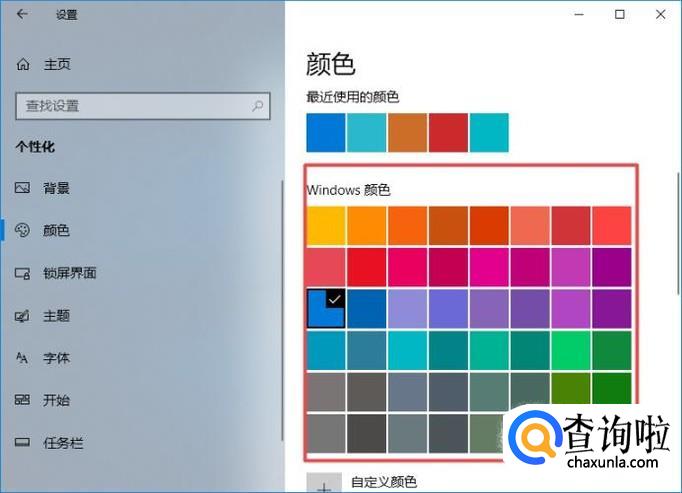
Task: Click the 开始 tiles icon
Action: pos(22,400)
